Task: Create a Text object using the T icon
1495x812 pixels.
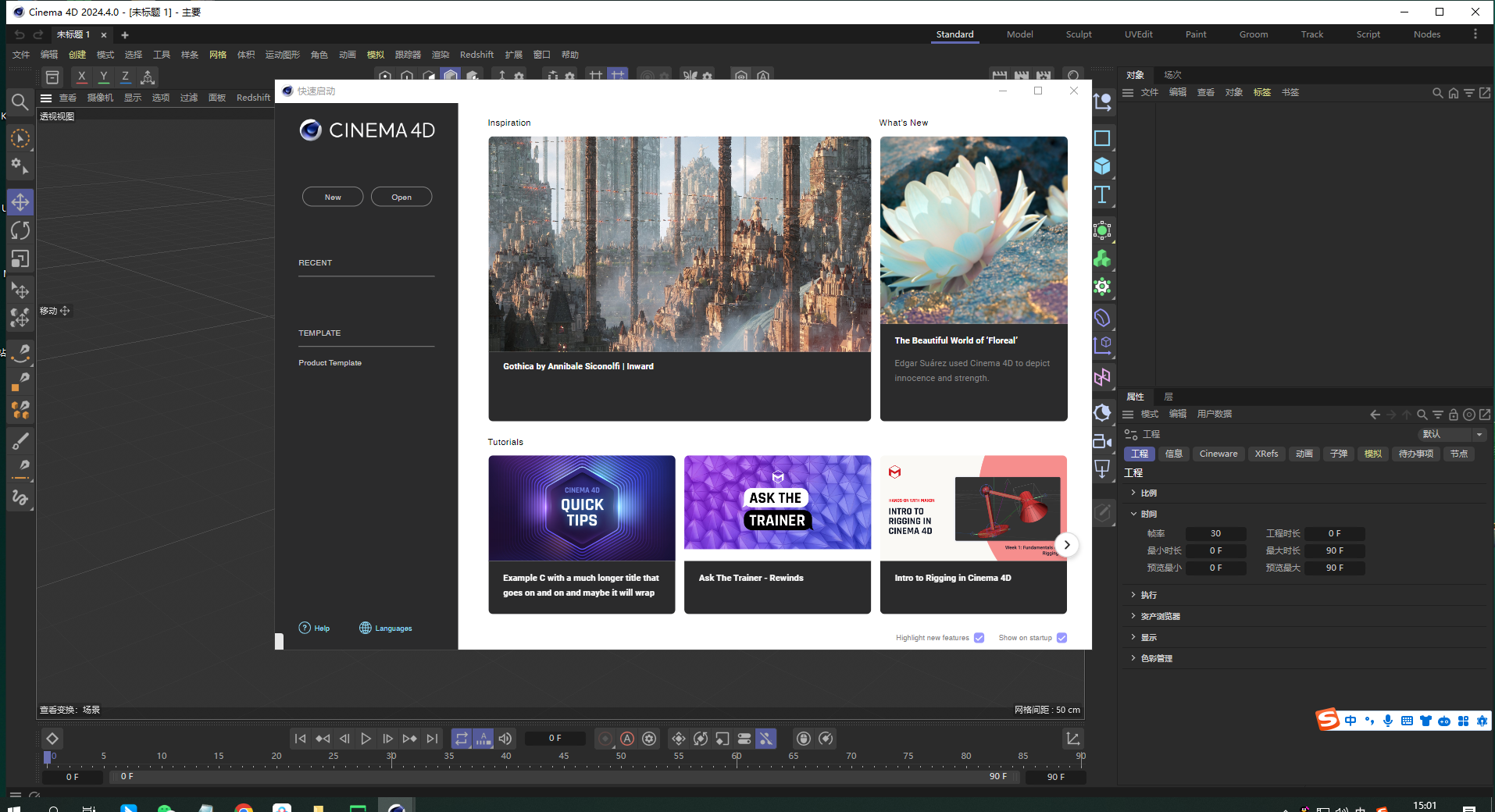Action: tap(1102, 195)
